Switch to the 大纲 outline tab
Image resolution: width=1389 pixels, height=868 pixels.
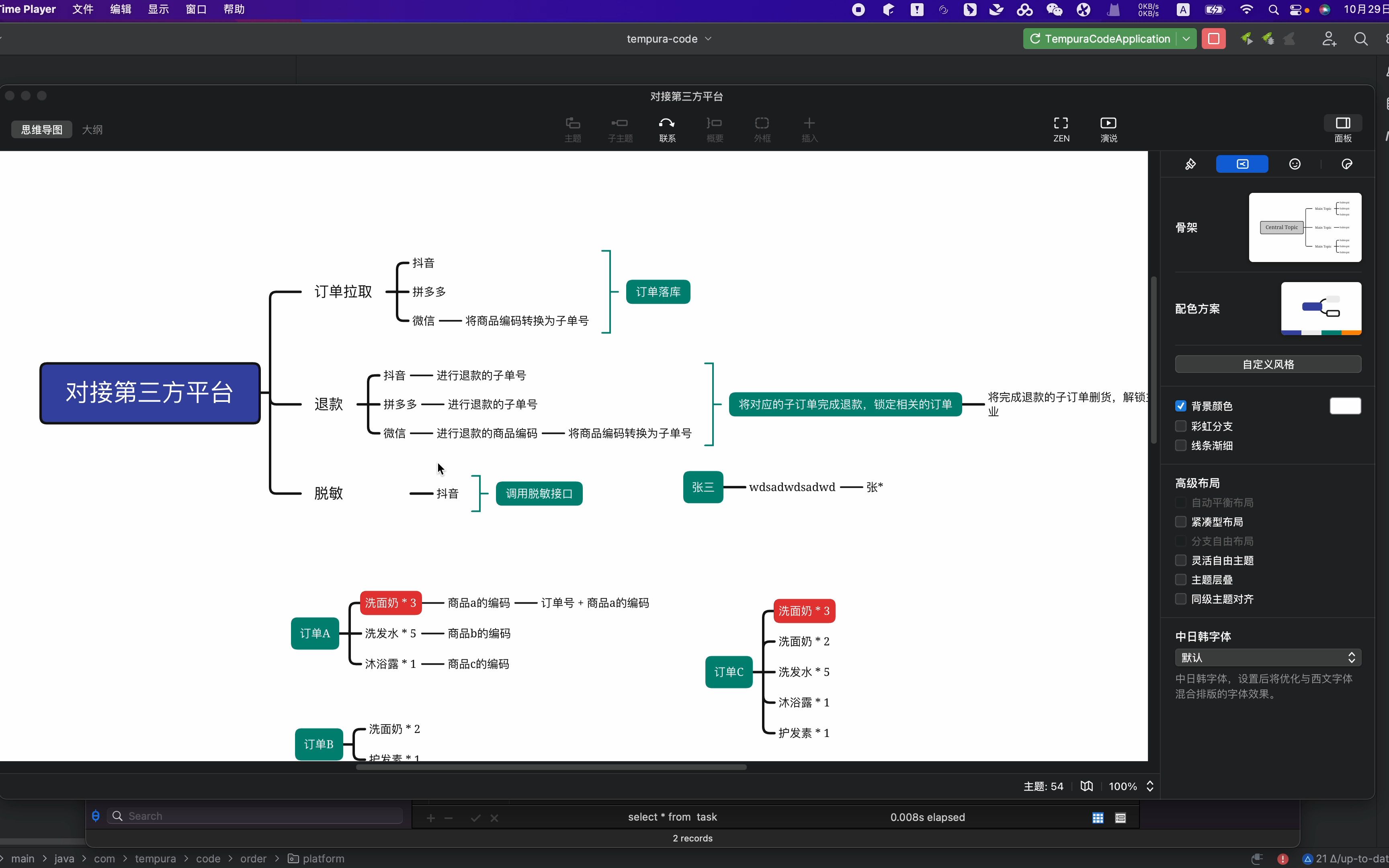92,130
